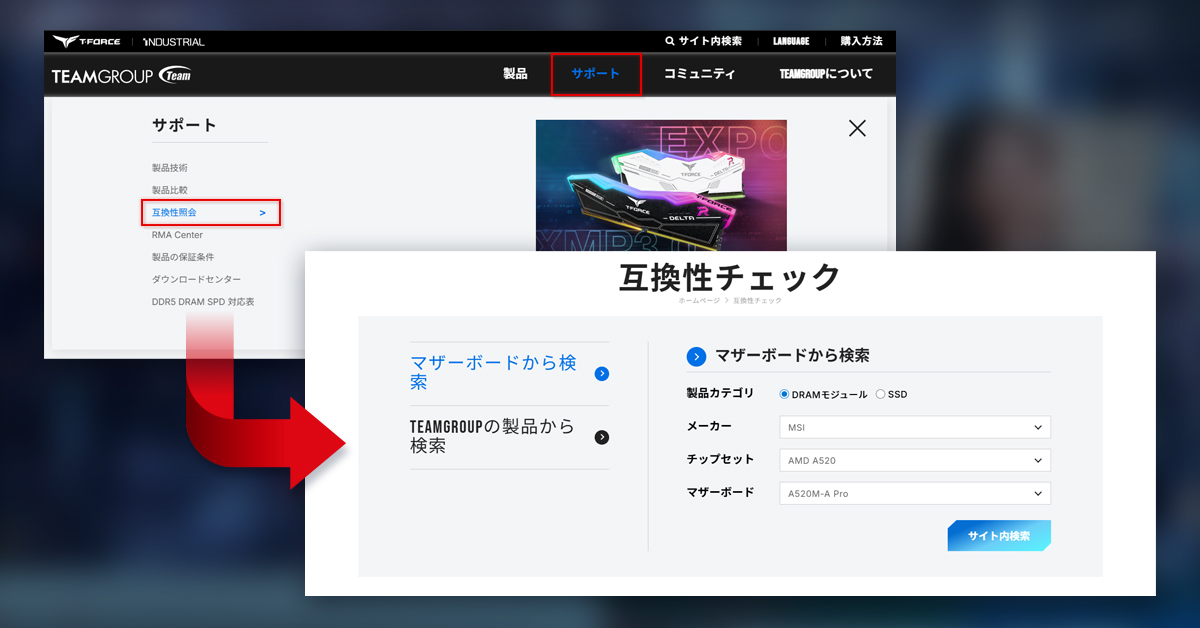
Task: Click blue circle icon in search form heading
Action: (x=696, y=356)
